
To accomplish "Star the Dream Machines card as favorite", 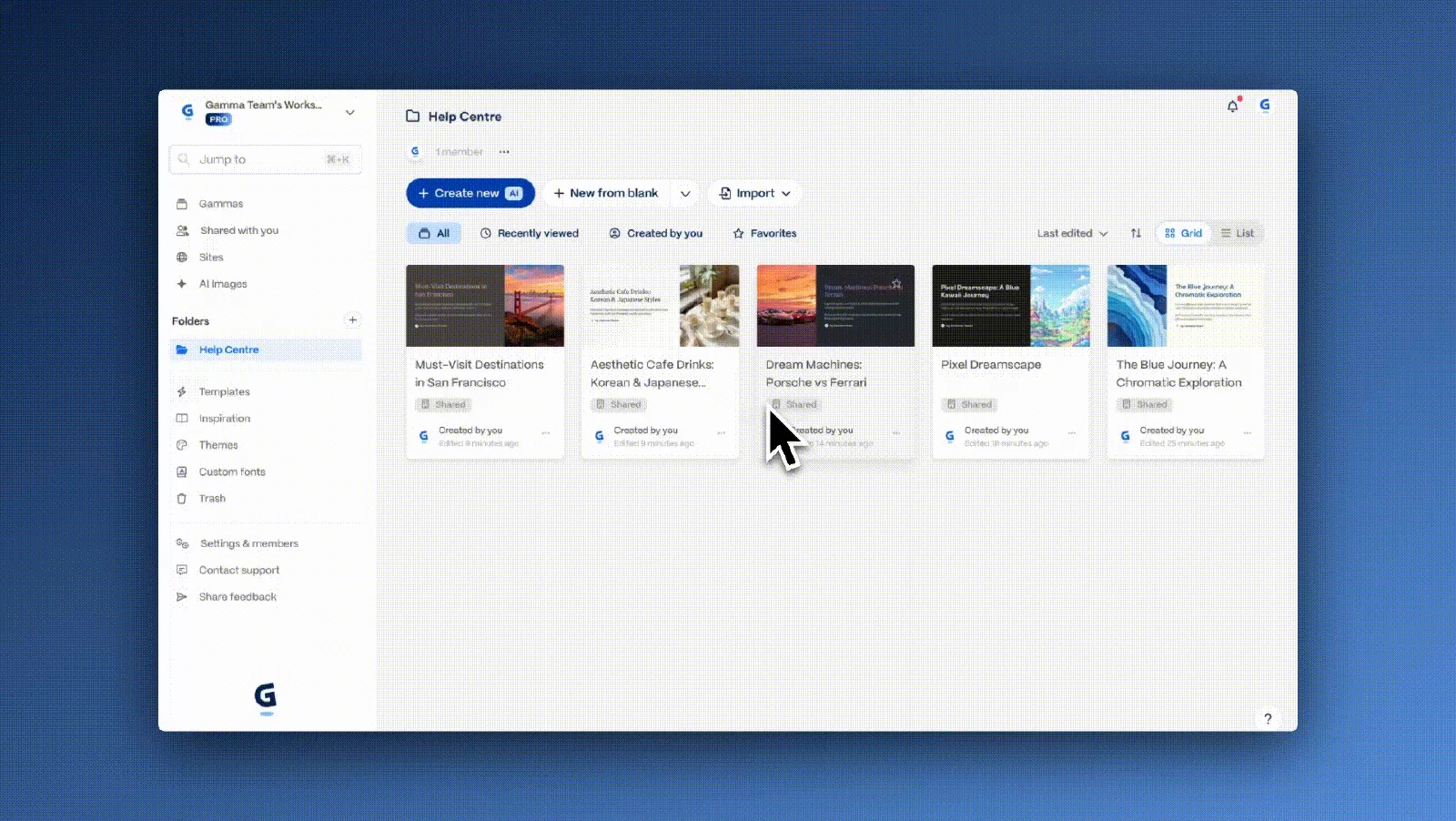I will (x=896, y=284).
